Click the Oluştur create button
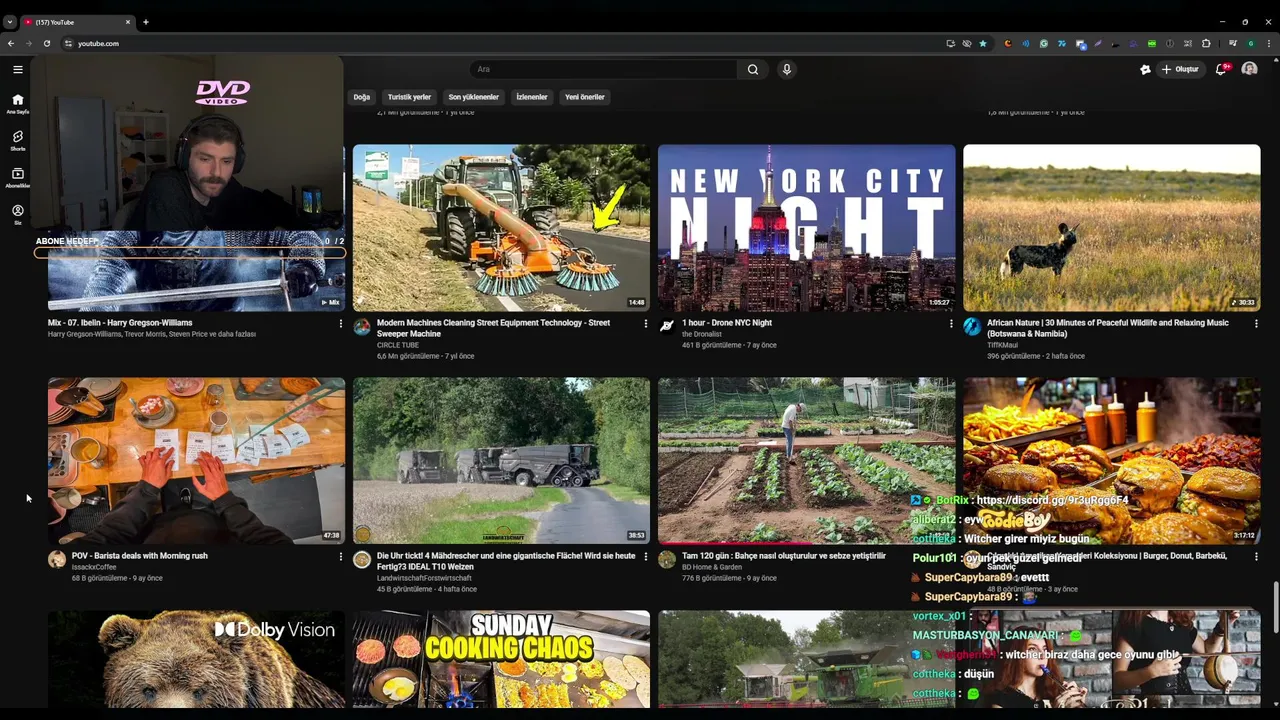The width and height of the screenshot is (1280, 720). click(1180, 69)
